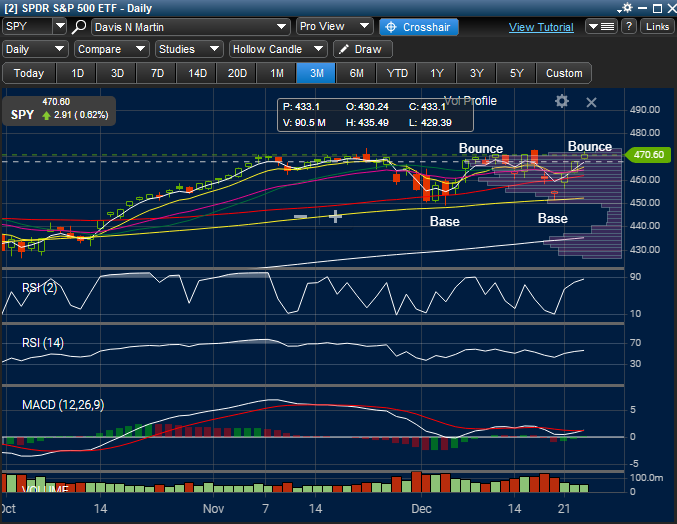The width and height of the screenshot is (677, 524).
Task: Open the Hollow Candle chart type dropdown
Action: point(278,49)
